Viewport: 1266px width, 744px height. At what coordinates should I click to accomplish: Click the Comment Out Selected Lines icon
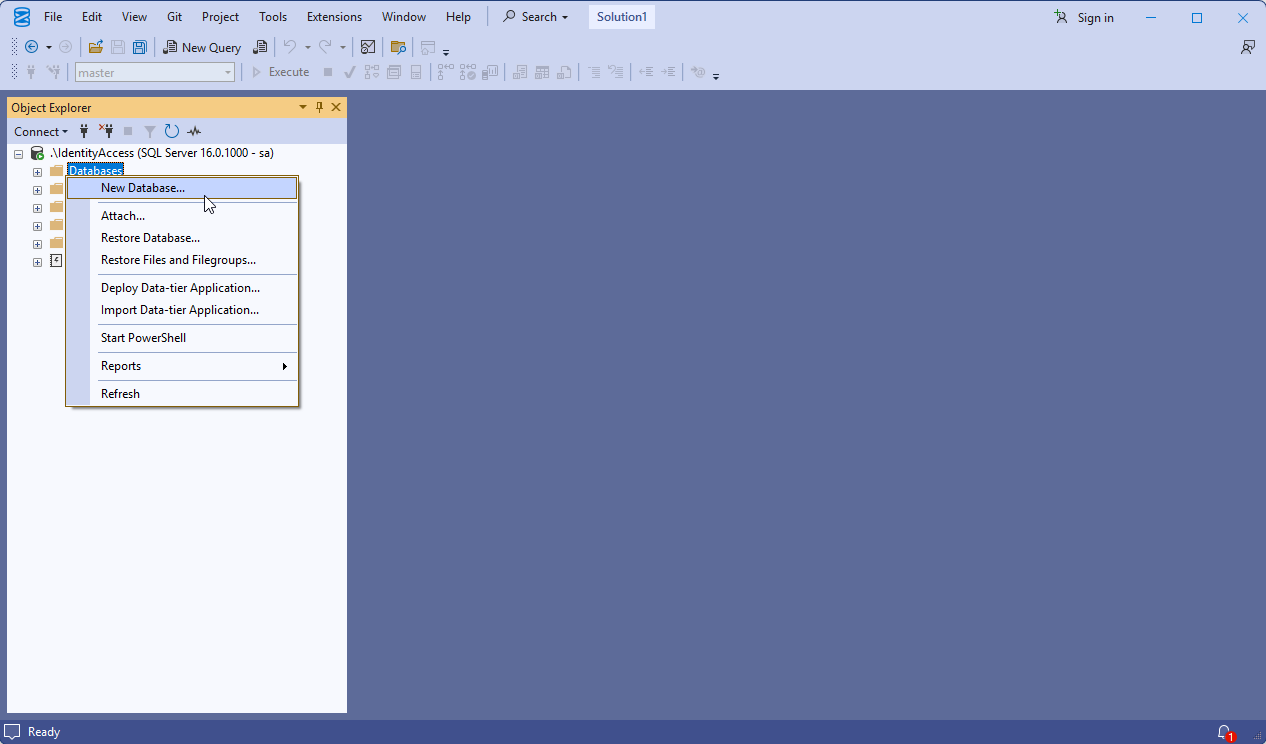pyautogui.click(x=594, y=72)
